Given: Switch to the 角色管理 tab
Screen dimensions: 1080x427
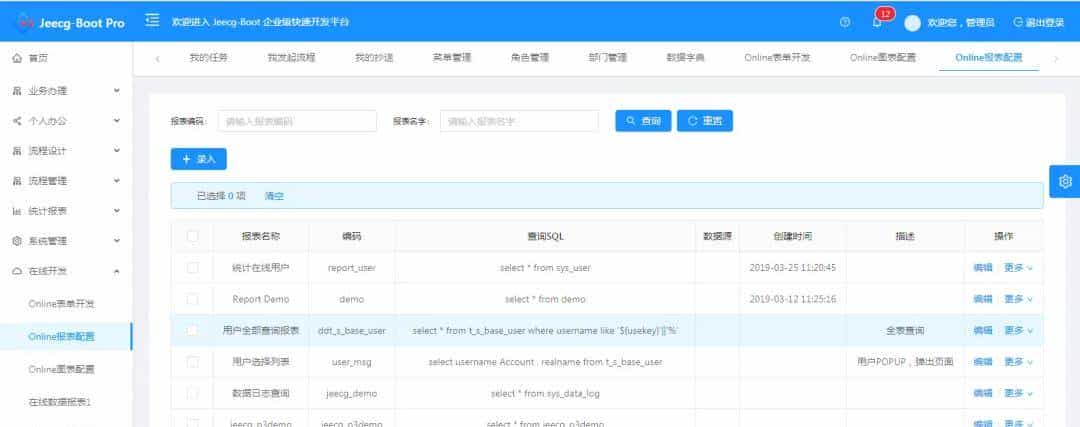Looking at the screenshot, I should (x=530, y=58).
